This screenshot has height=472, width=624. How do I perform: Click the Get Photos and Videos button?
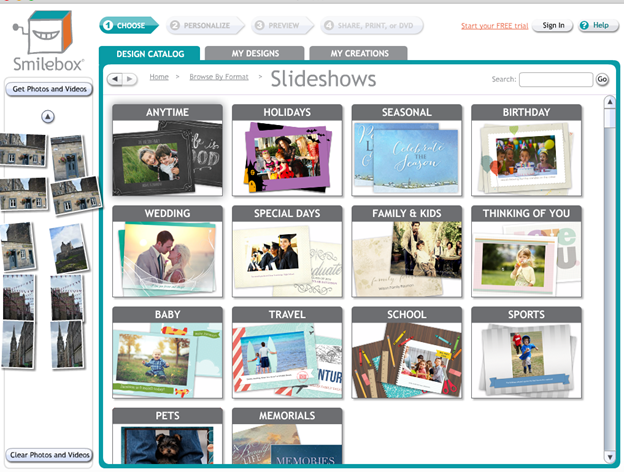coord(49,90)
